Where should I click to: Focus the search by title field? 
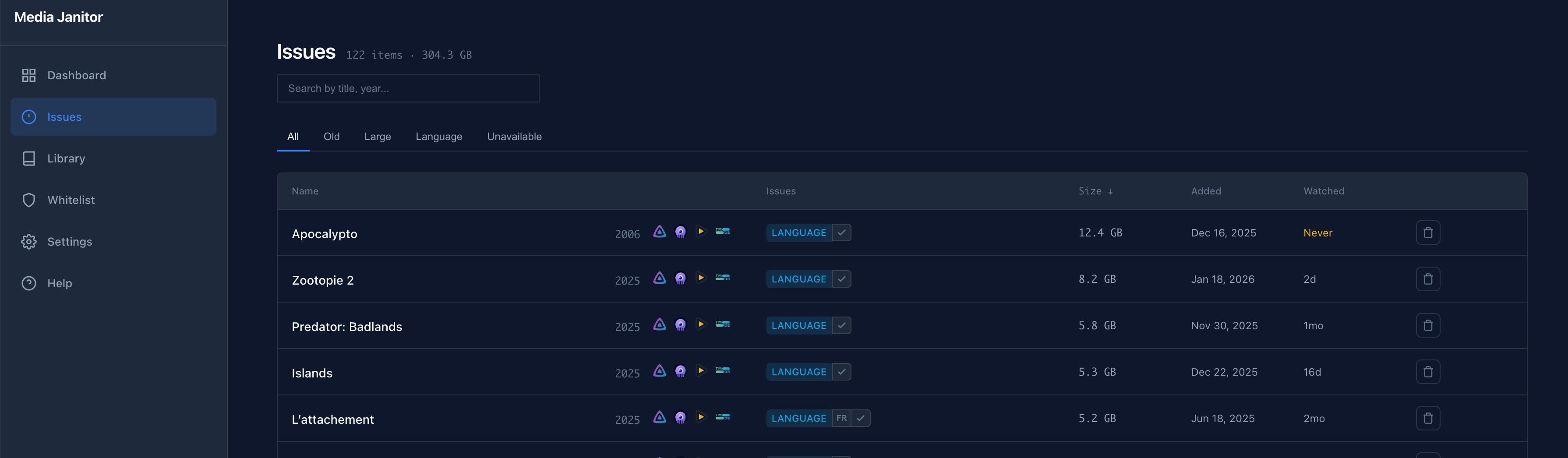coord(408,89)
